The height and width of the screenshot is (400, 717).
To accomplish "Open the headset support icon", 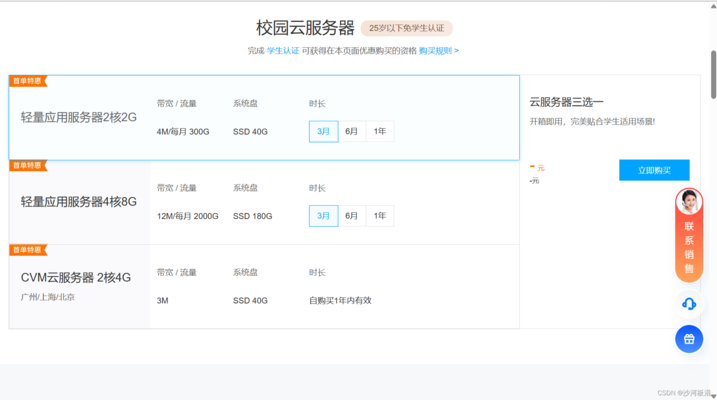I will point(689,304).
